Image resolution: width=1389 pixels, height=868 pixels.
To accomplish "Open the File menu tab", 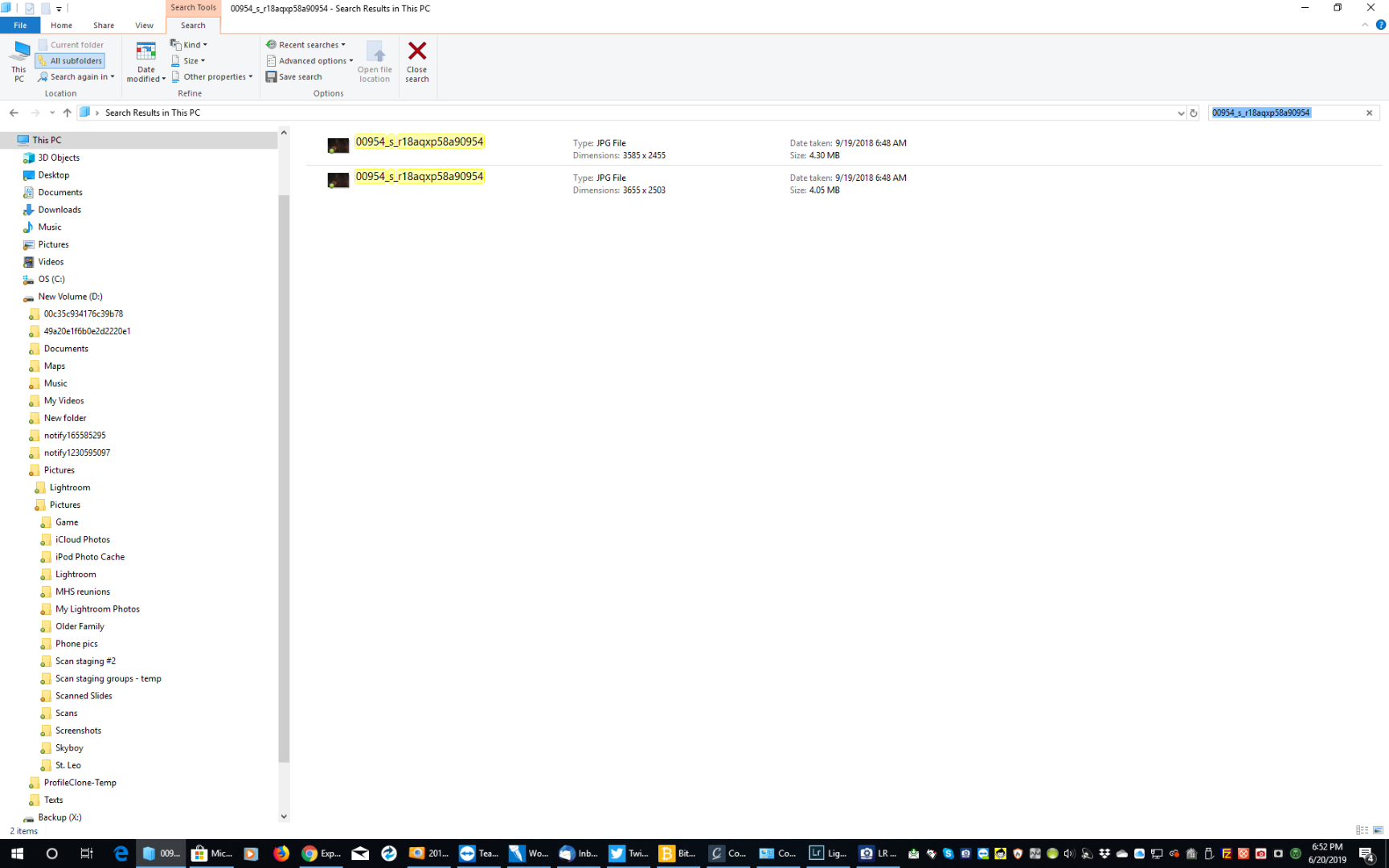I will tap(20, 26).
